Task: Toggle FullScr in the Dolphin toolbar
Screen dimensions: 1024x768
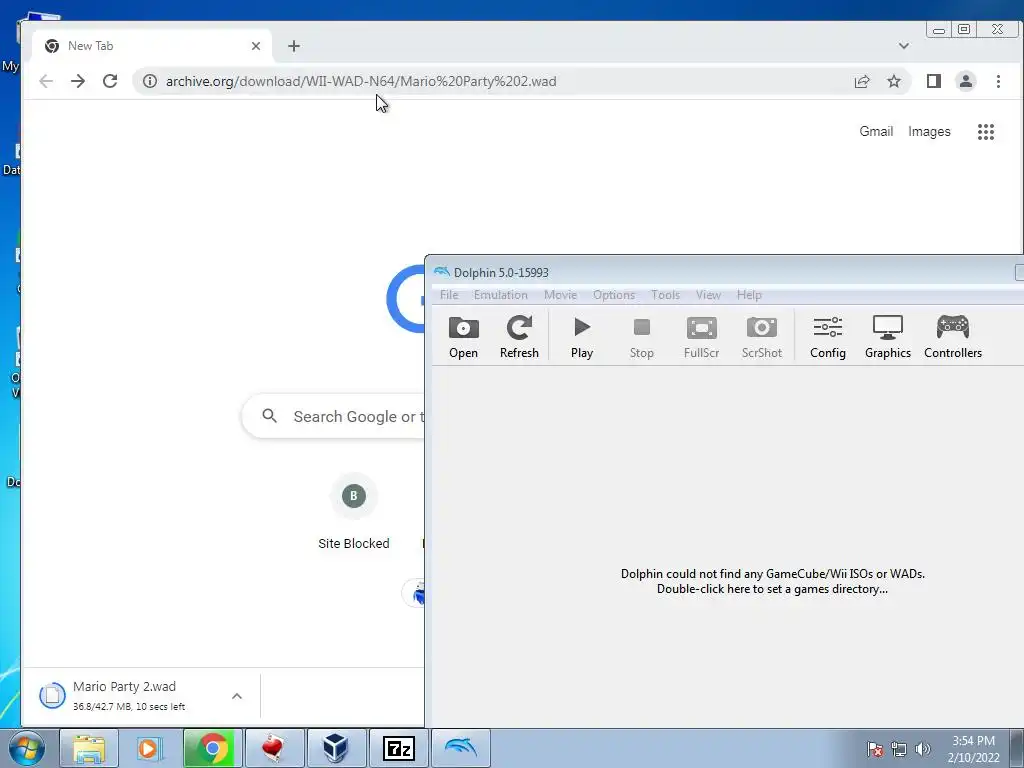Action: 701,337
